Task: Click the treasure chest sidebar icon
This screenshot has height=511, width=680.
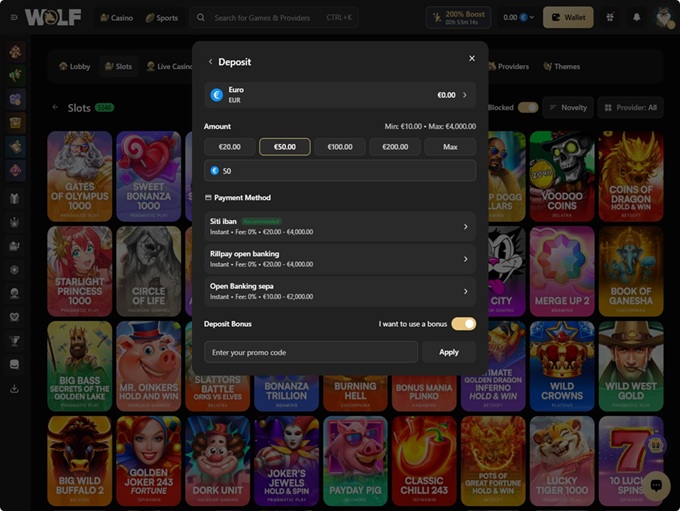Action: point(15,123)
